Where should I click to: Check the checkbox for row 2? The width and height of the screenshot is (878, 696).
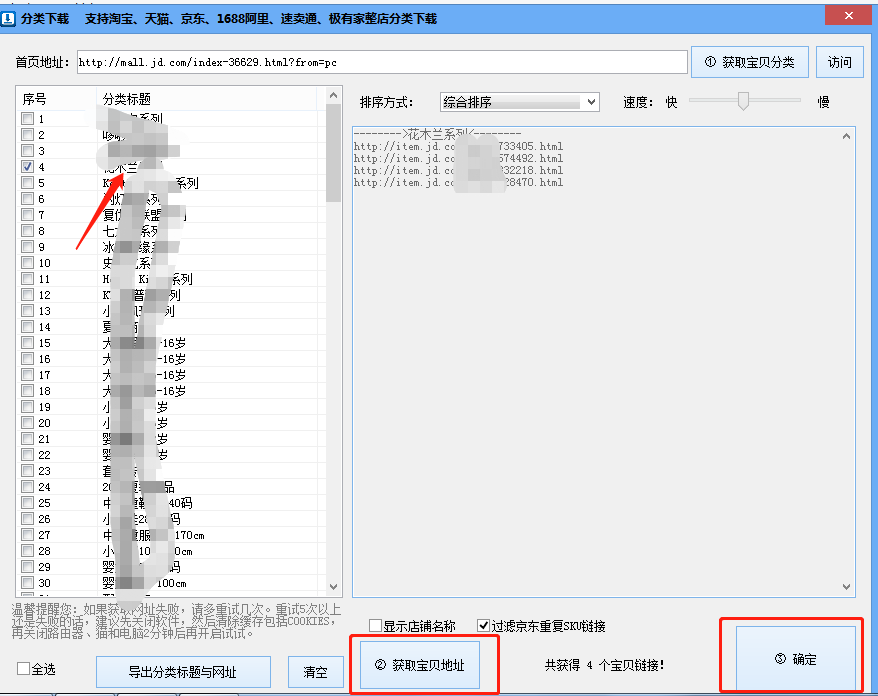coord(27,134)
